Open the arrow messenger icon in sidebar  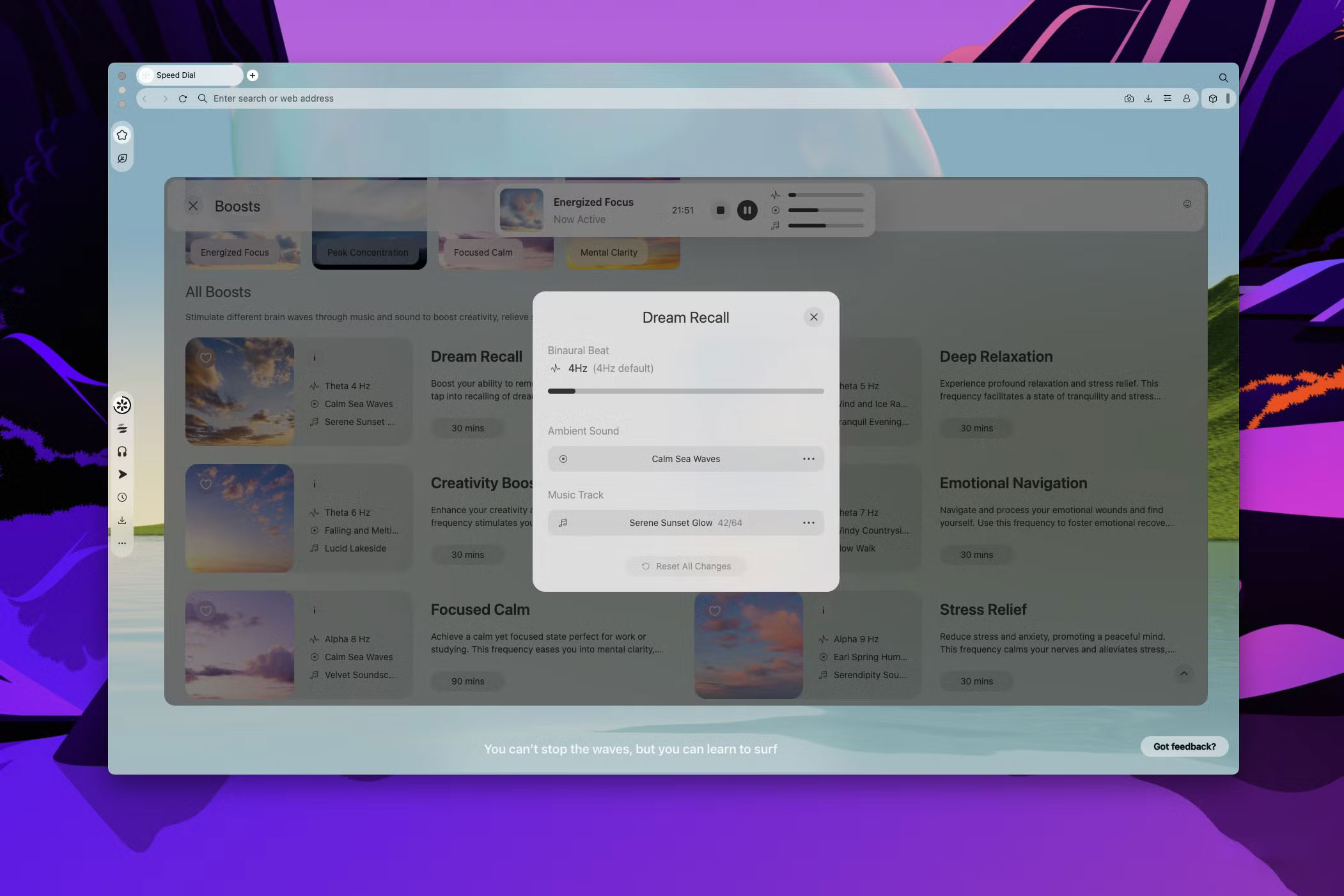[122, 474]
